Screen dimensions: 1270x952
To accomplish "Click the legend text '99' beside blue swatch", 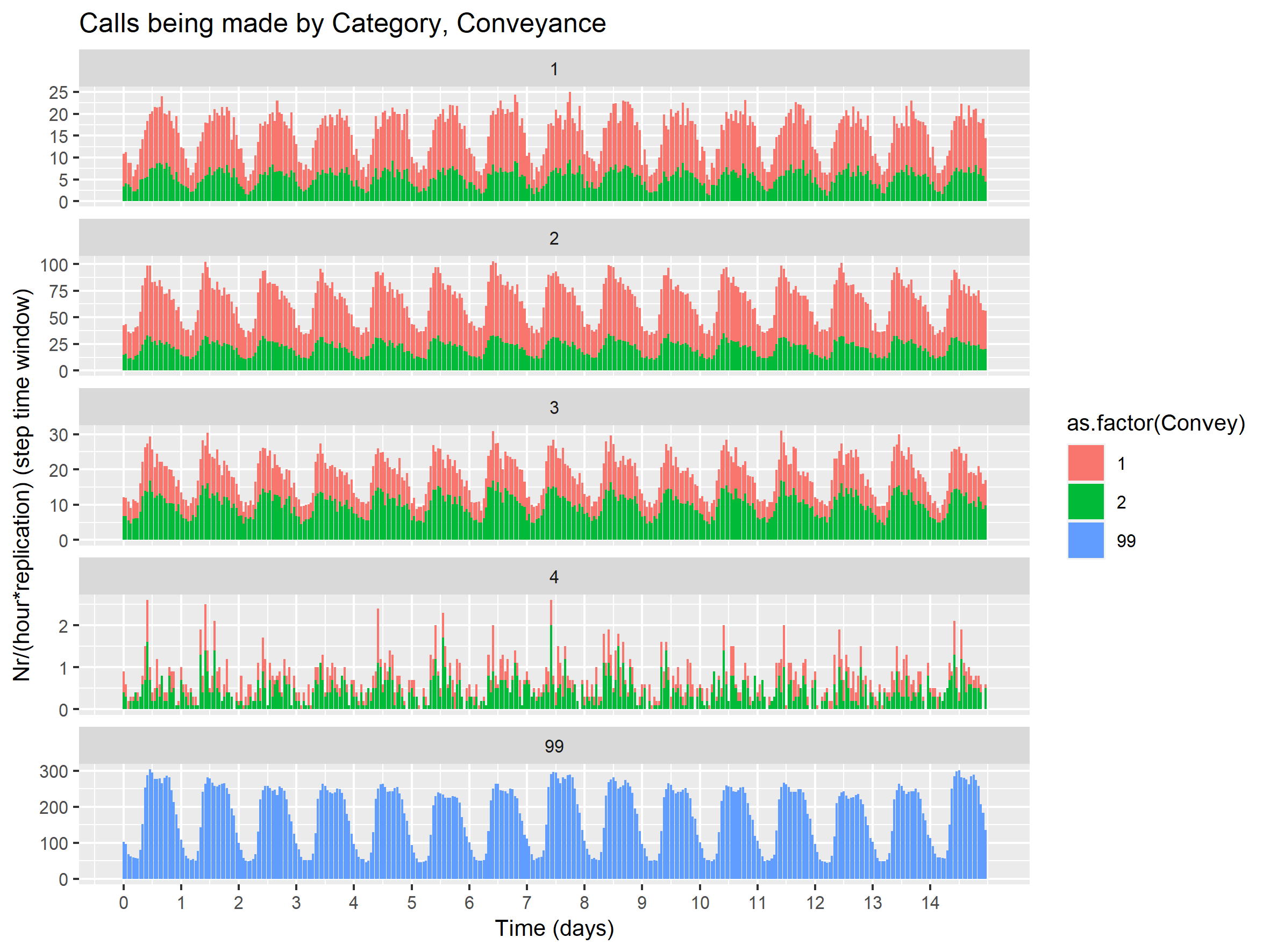I will pos(1126,541).
